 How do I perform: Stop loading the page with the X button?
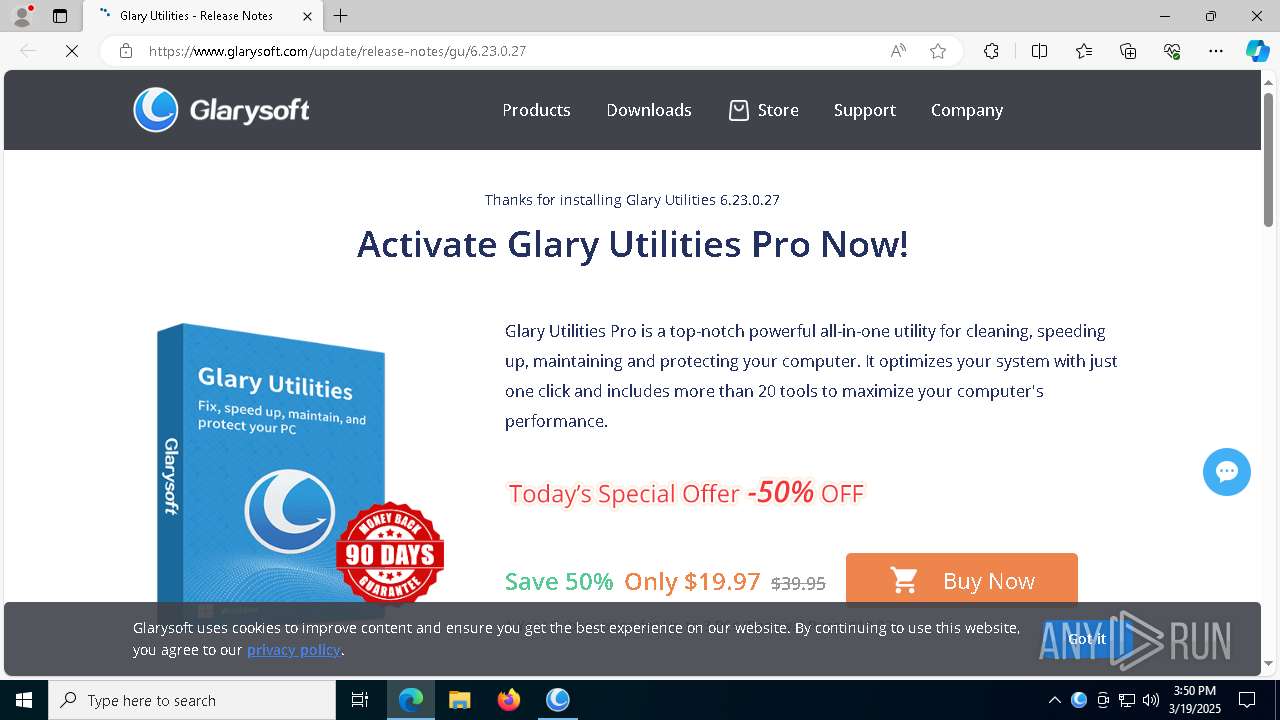[x=72, y=51]
